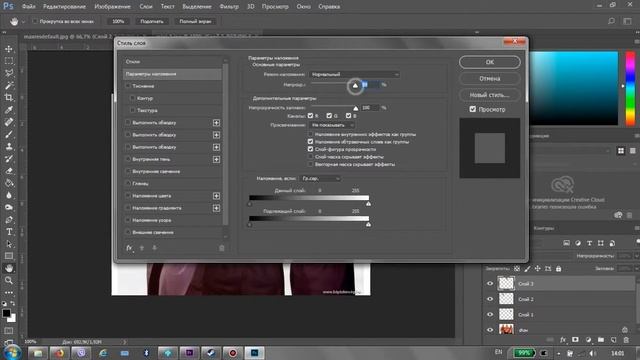
Task: Select the Brush tool
Action: (x=9, y=134)
